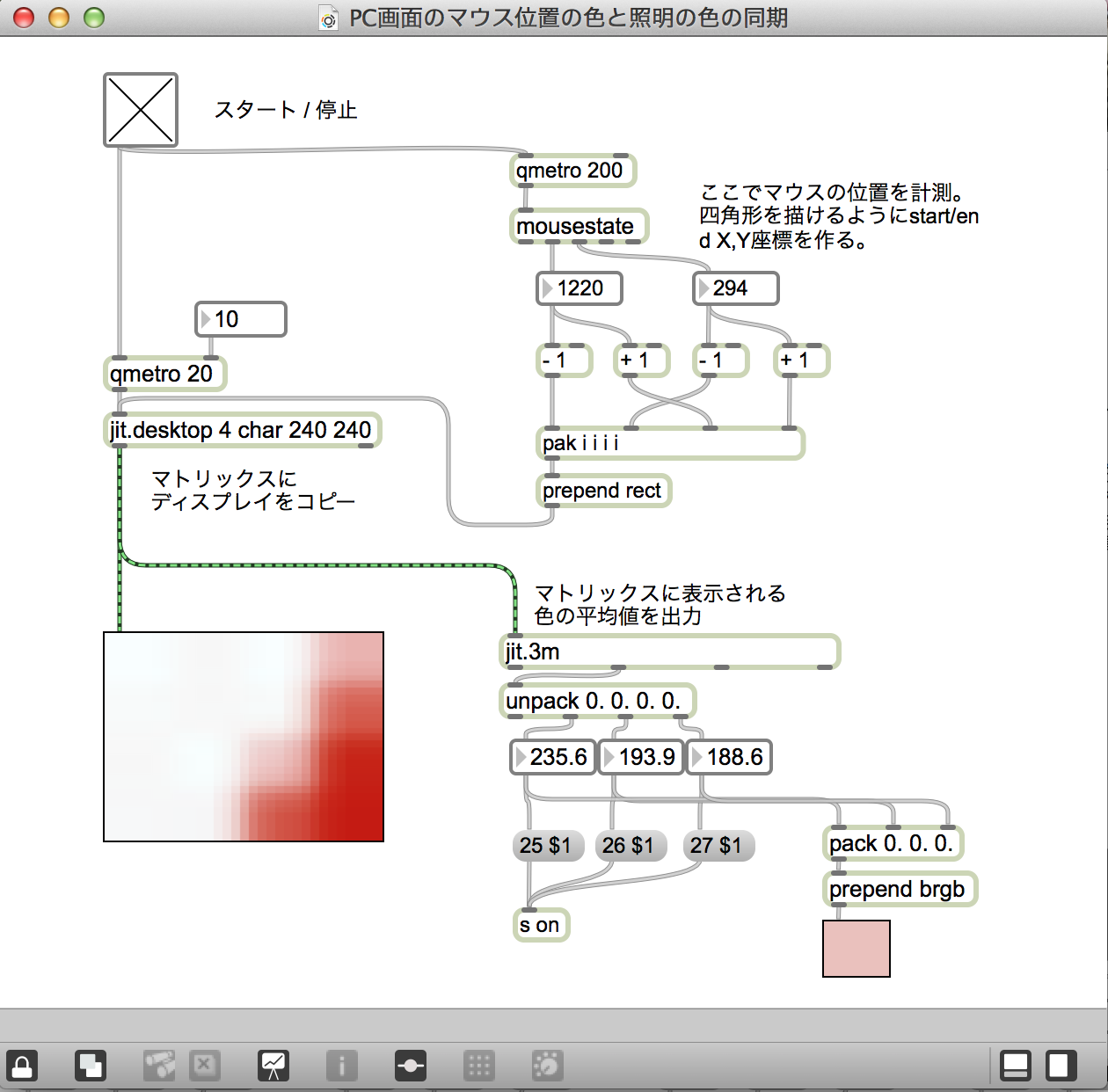Click the number box showing 1220
This screenshot has width=1108, height=1092.
click(580, 288)
